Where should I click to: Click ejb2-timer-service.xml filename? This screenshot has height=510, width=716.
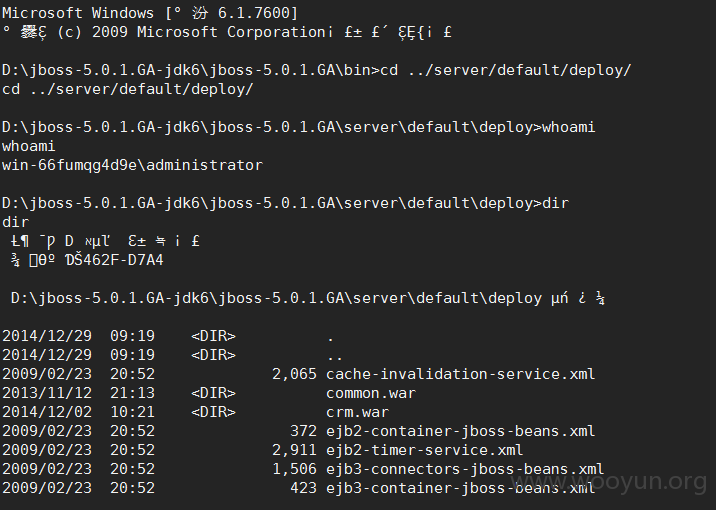tap(424, 450)
